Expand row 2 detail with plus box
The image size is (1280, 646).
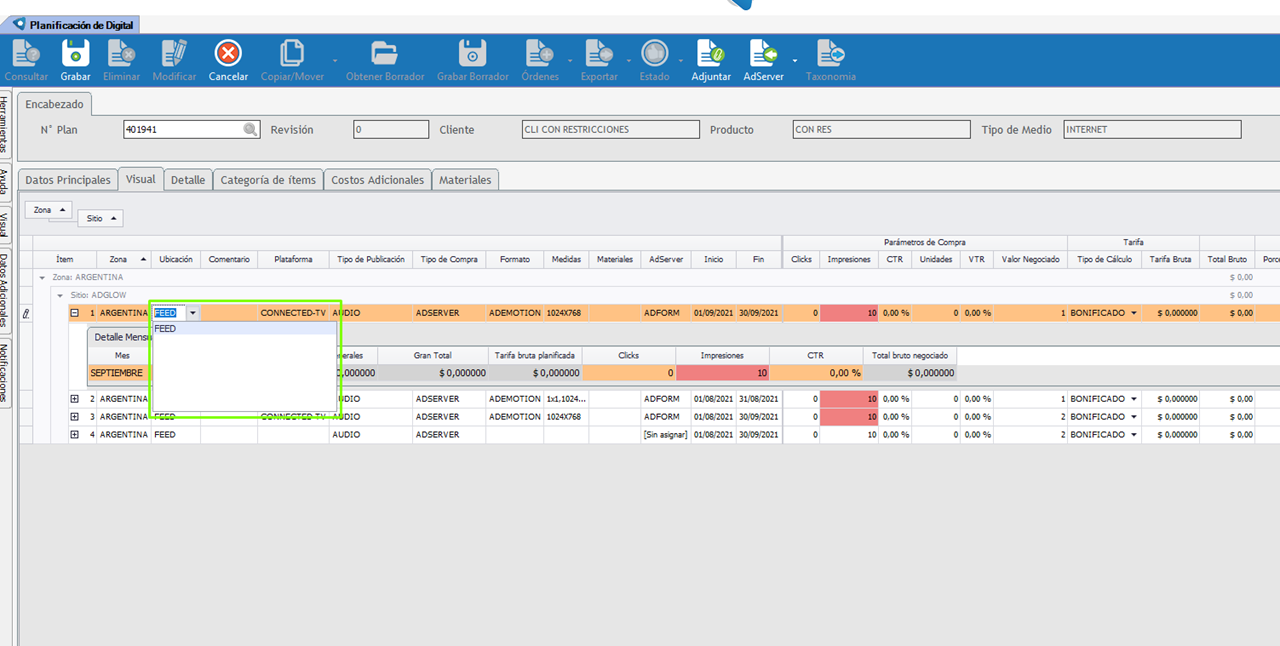(x=74, y=399)
